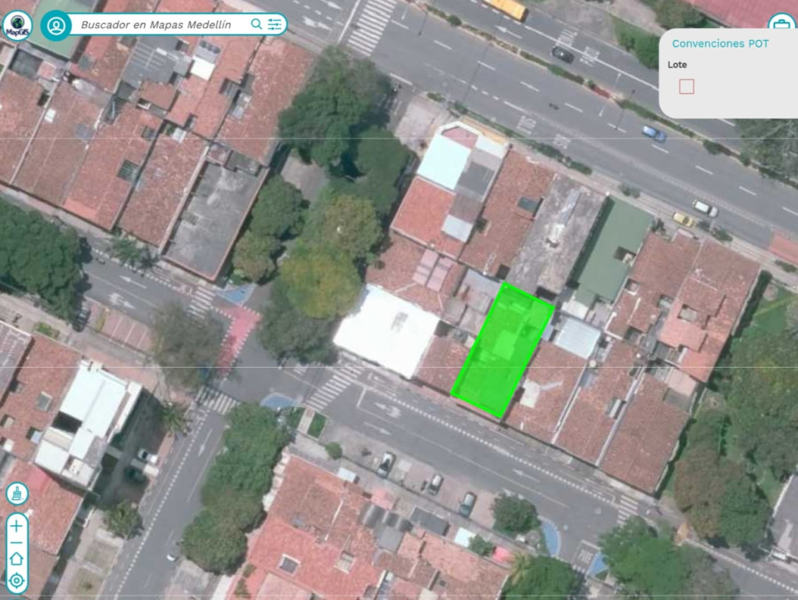The width and height of the screenshot is (798, 600).
Task: Click the MapGIS globe logo
Action: coord(17,25)
